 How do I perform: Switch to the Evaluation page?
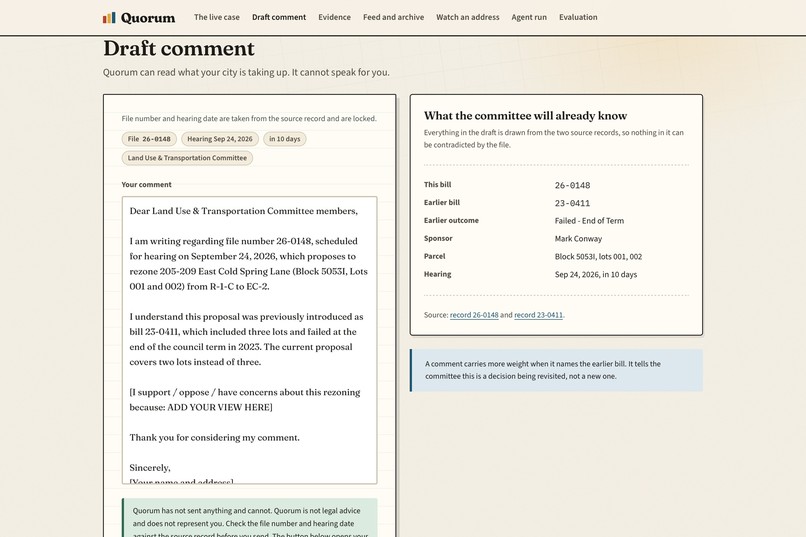point(578,17)
